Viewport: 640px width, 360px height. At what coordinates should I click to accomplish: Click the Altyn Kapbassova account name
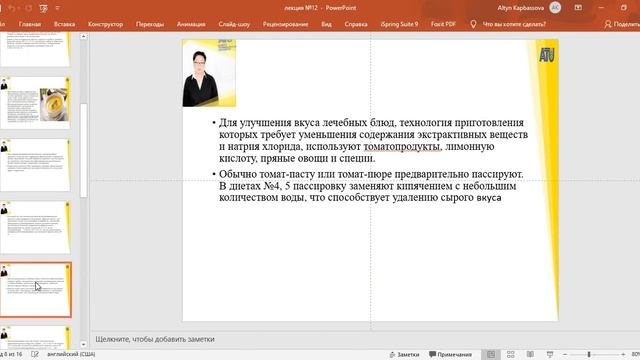pos(520,8)
